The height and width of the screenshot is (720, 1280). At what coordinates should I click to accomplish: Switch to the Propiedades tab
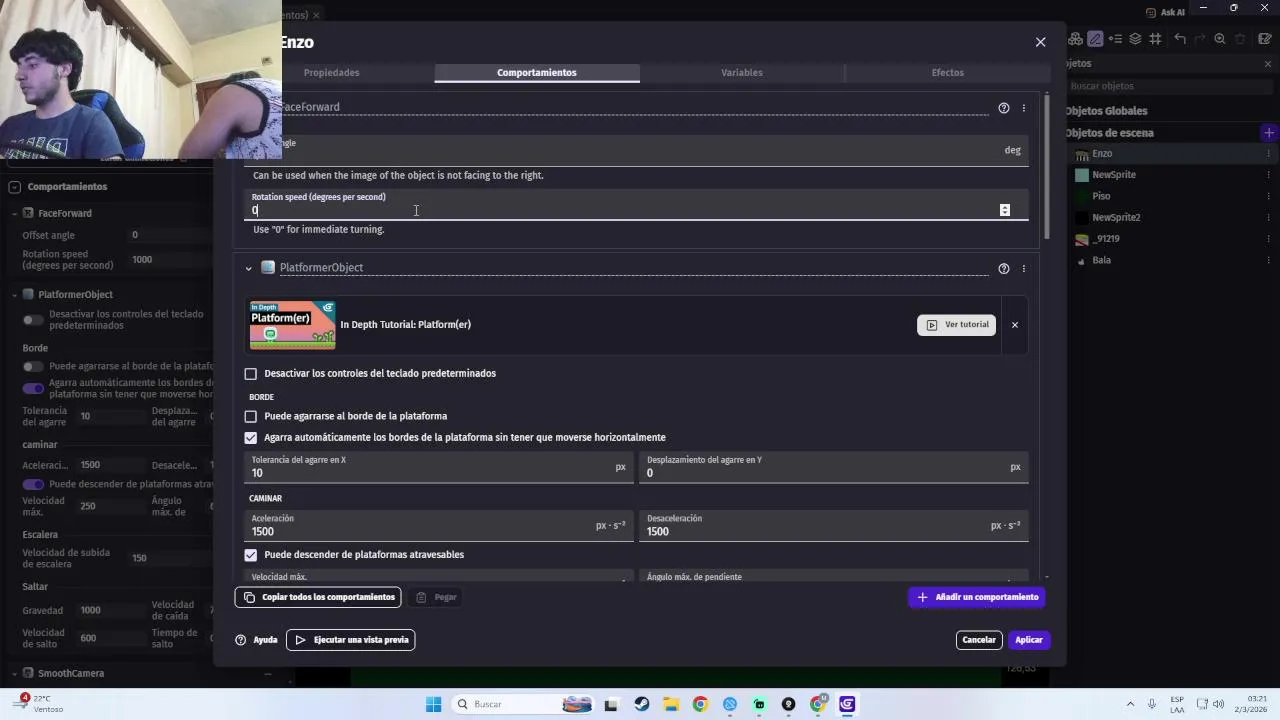point(331,73)
